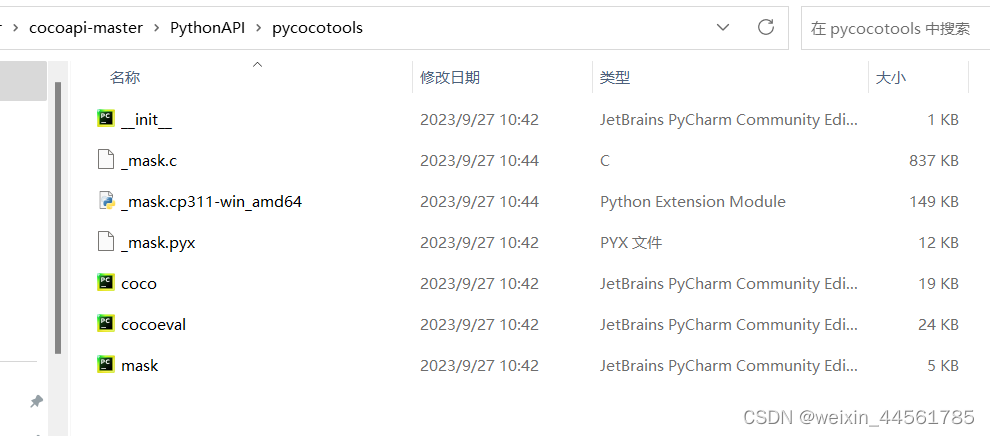
Task: Select the coco file name
Action: point(139,284)
